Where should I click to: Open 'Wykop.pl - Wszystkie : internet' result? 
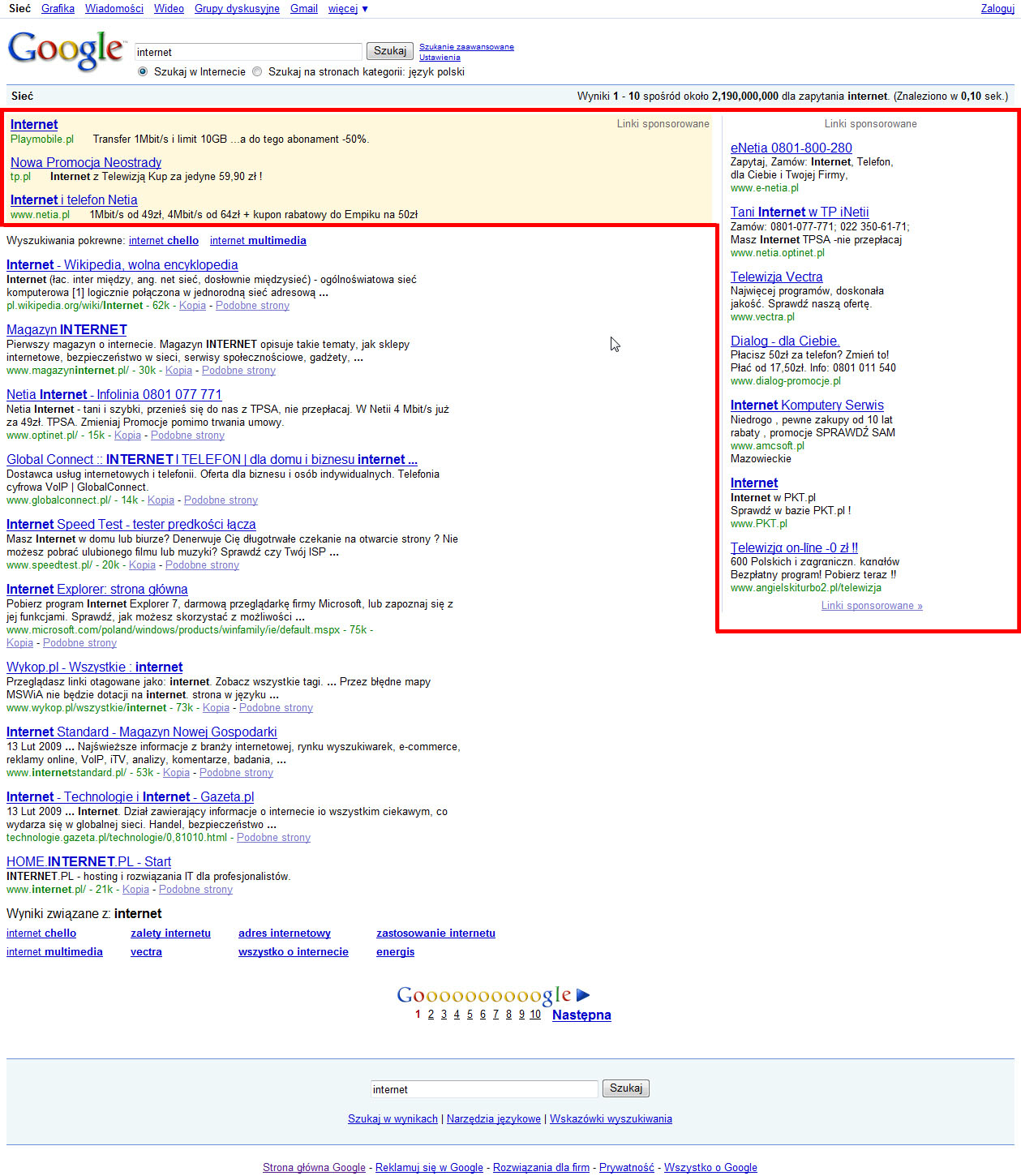point(95,667)
